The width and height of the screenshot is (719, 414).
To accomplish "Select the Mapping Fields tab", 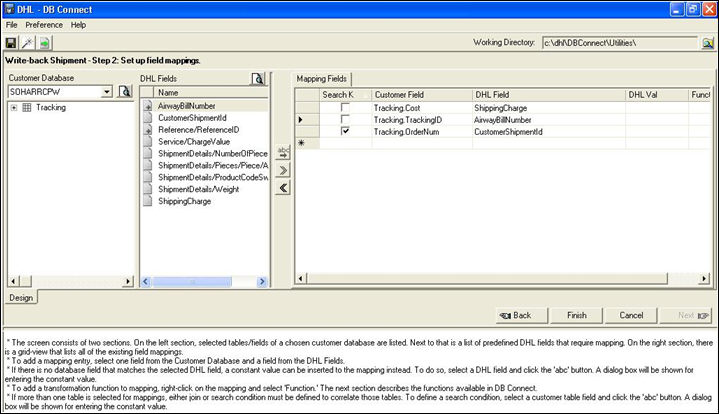I will click(321, 79).
